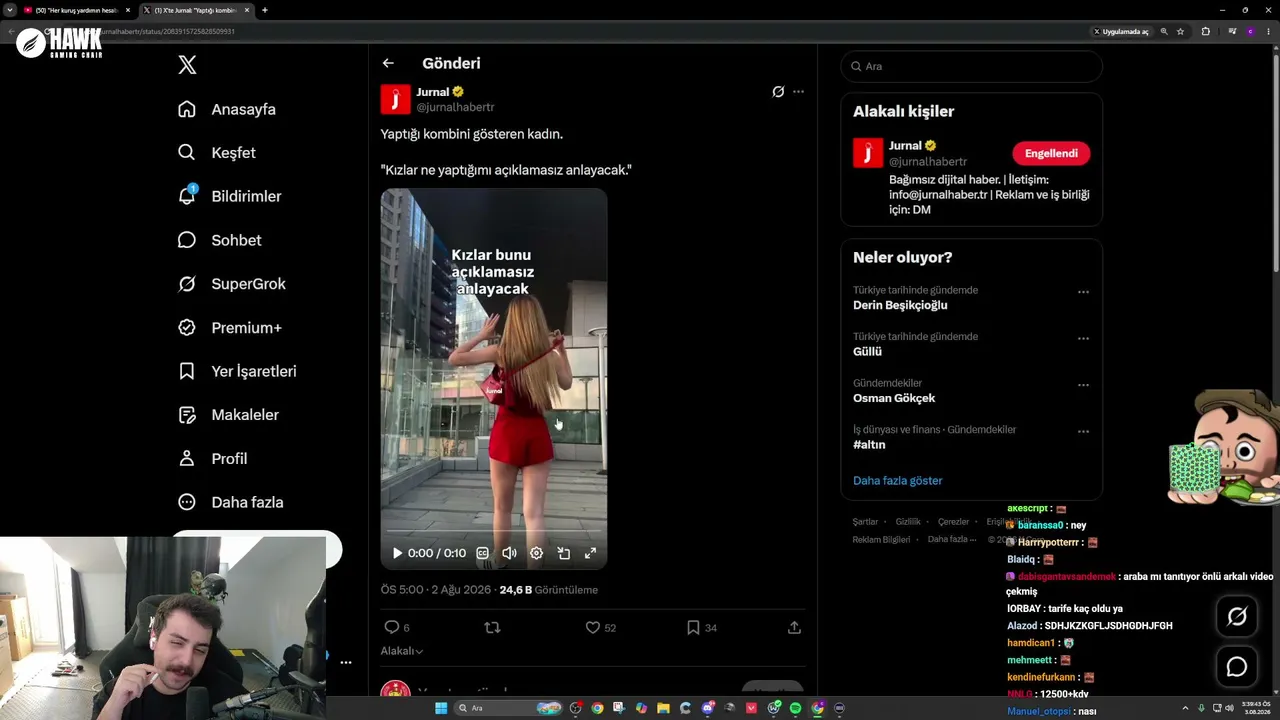Open the Gizlilik footer link
The width and height of the screenshot is (1280, 720).
click(908, 522)
